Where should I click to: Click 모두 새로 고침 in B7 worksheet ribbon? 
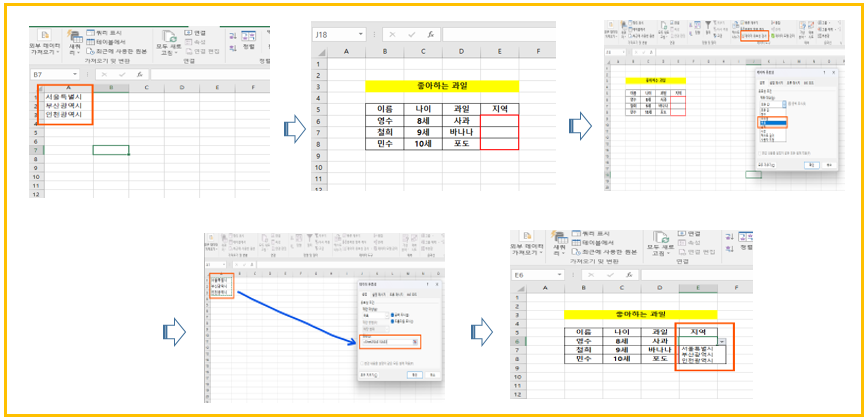pos(168,43)
